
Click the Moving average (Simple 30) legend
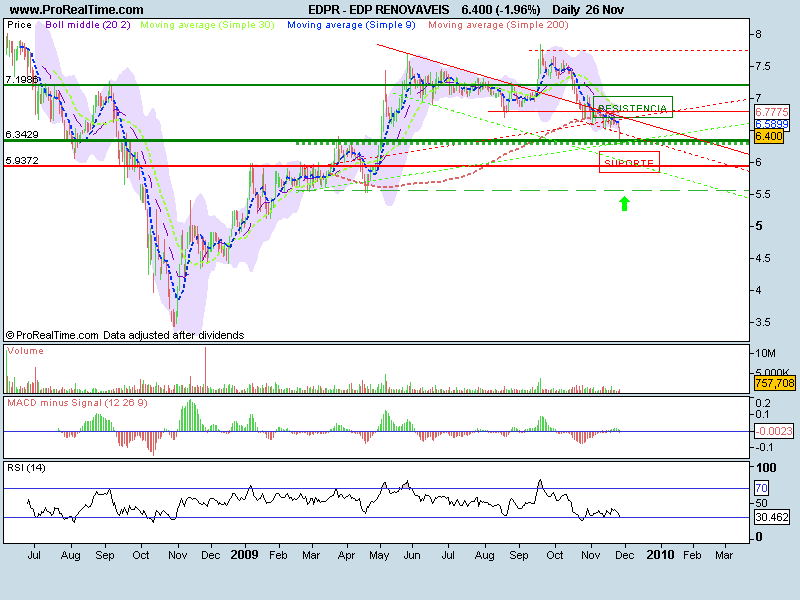tap(207, 24)
